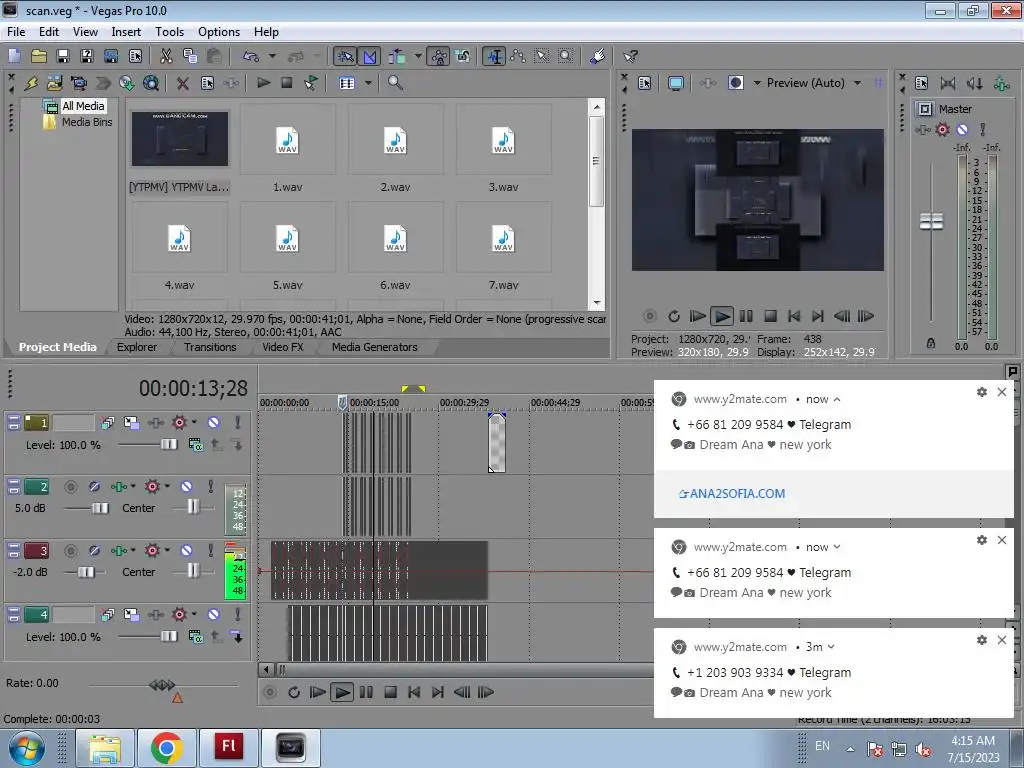The height and width of the screenshot is (768, 1024).
Task: Select the YTPMV video thumbnail in media
Action: point(180,138)
